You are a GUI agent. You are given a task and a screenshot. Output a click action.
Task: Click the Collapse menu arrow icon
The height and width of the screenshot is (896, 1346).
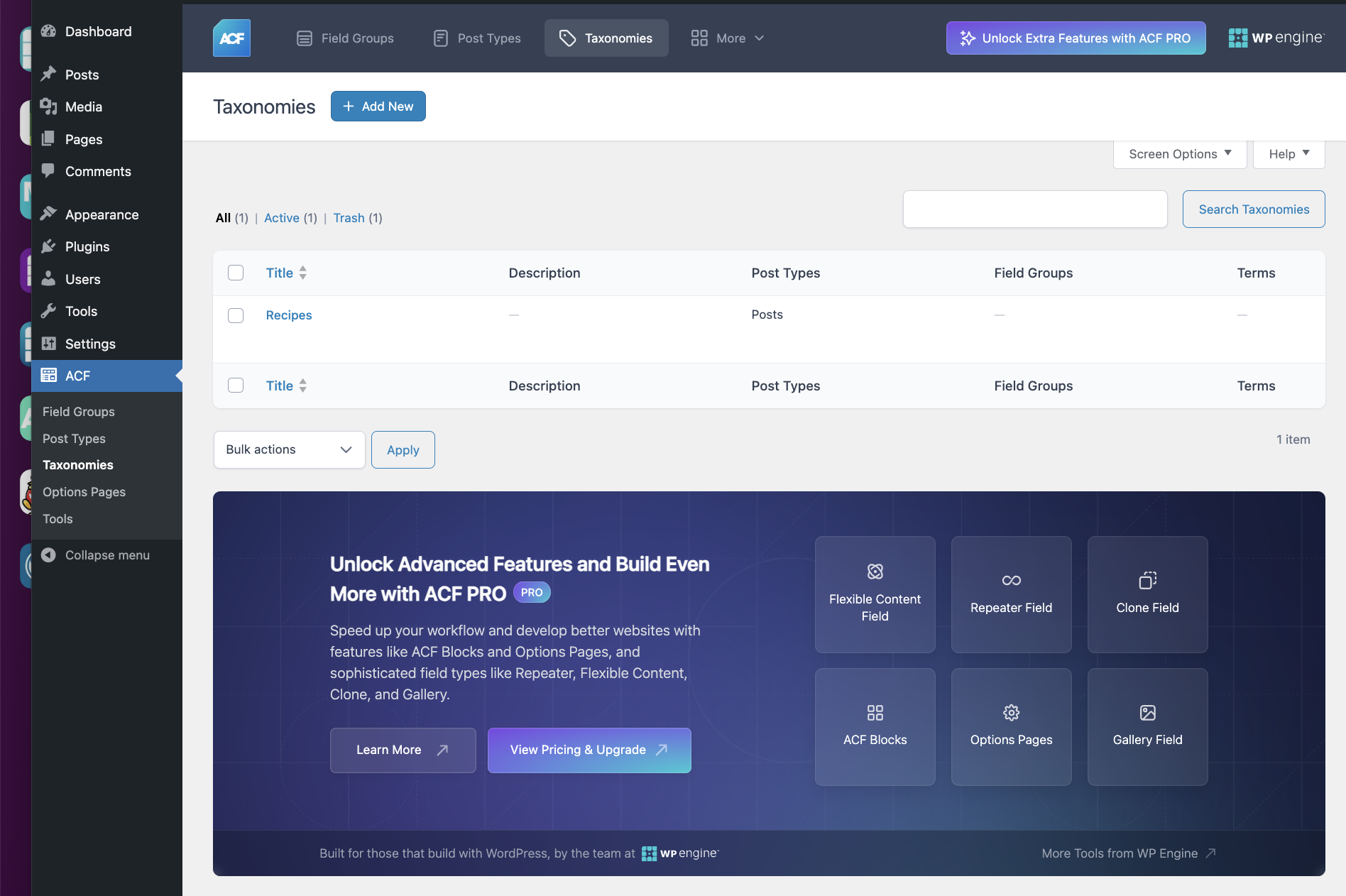[48, 555]
